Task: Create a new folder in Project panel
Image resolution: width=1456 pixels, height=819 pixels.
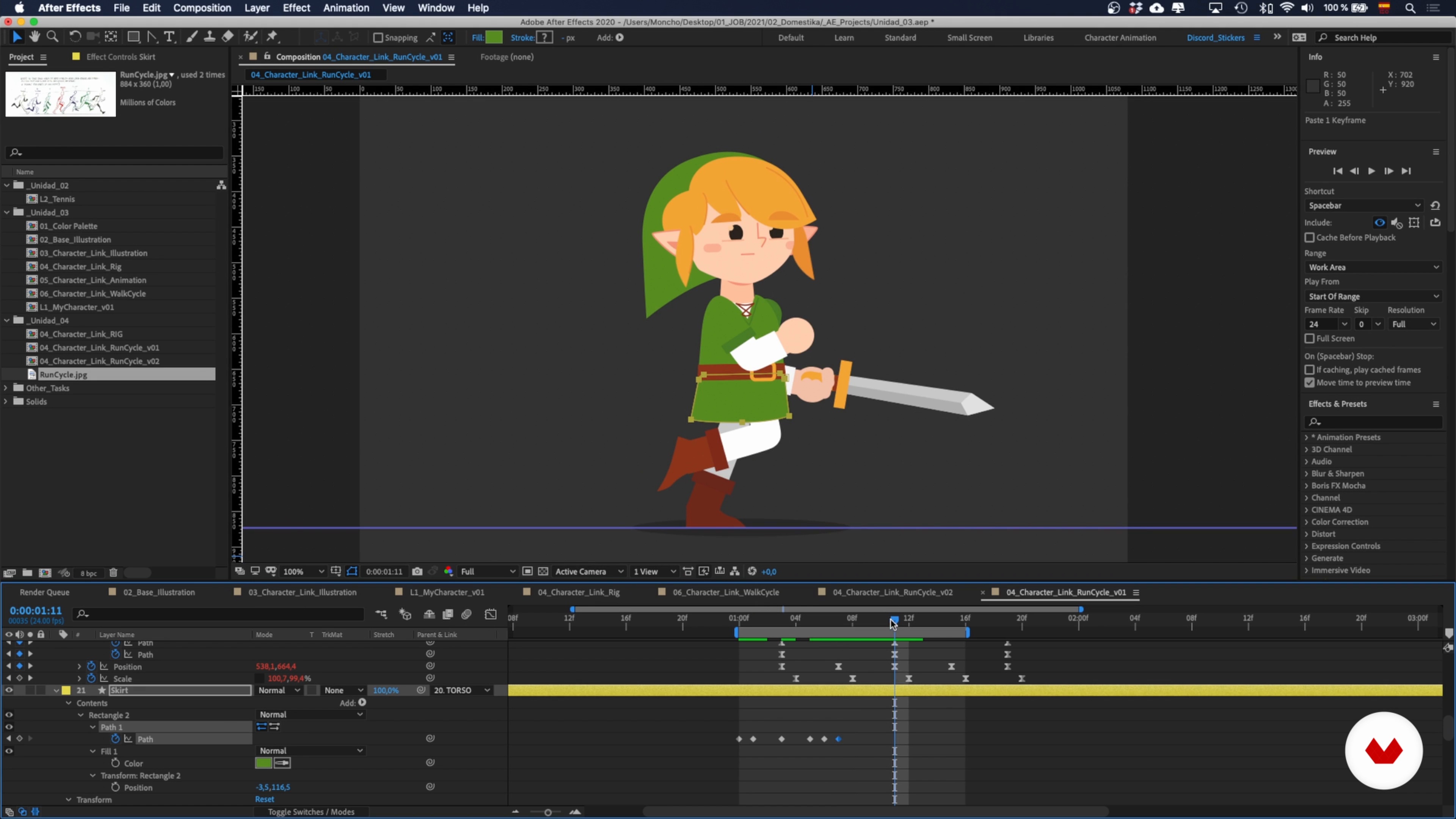Action: click(27, 573)
